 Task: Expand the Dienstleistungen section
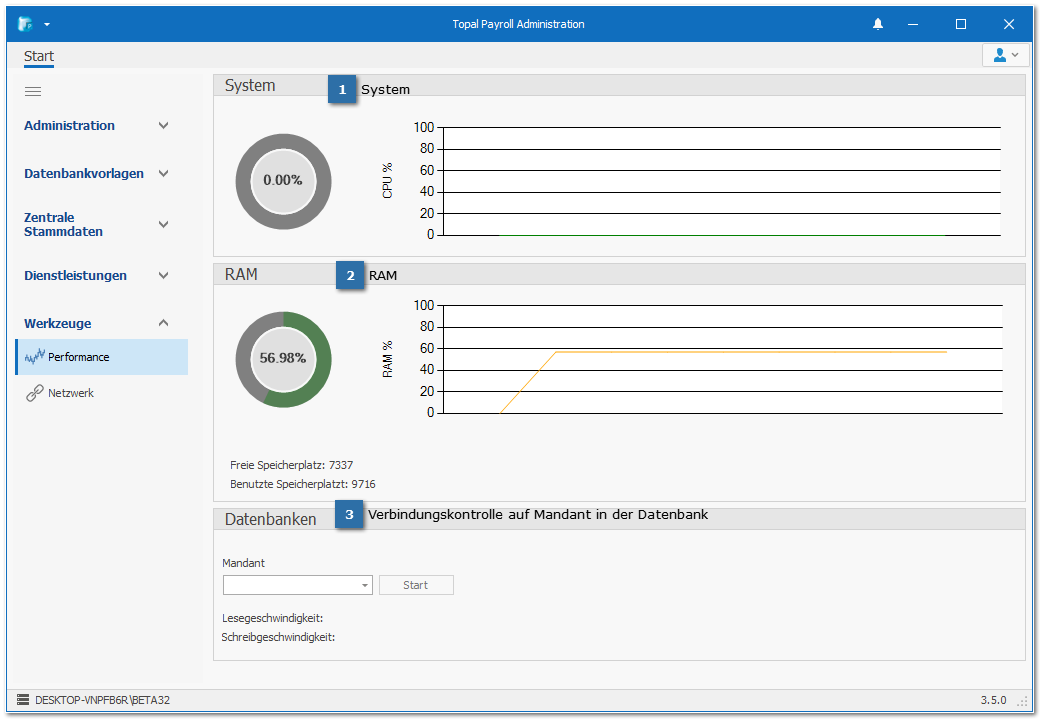164,276
